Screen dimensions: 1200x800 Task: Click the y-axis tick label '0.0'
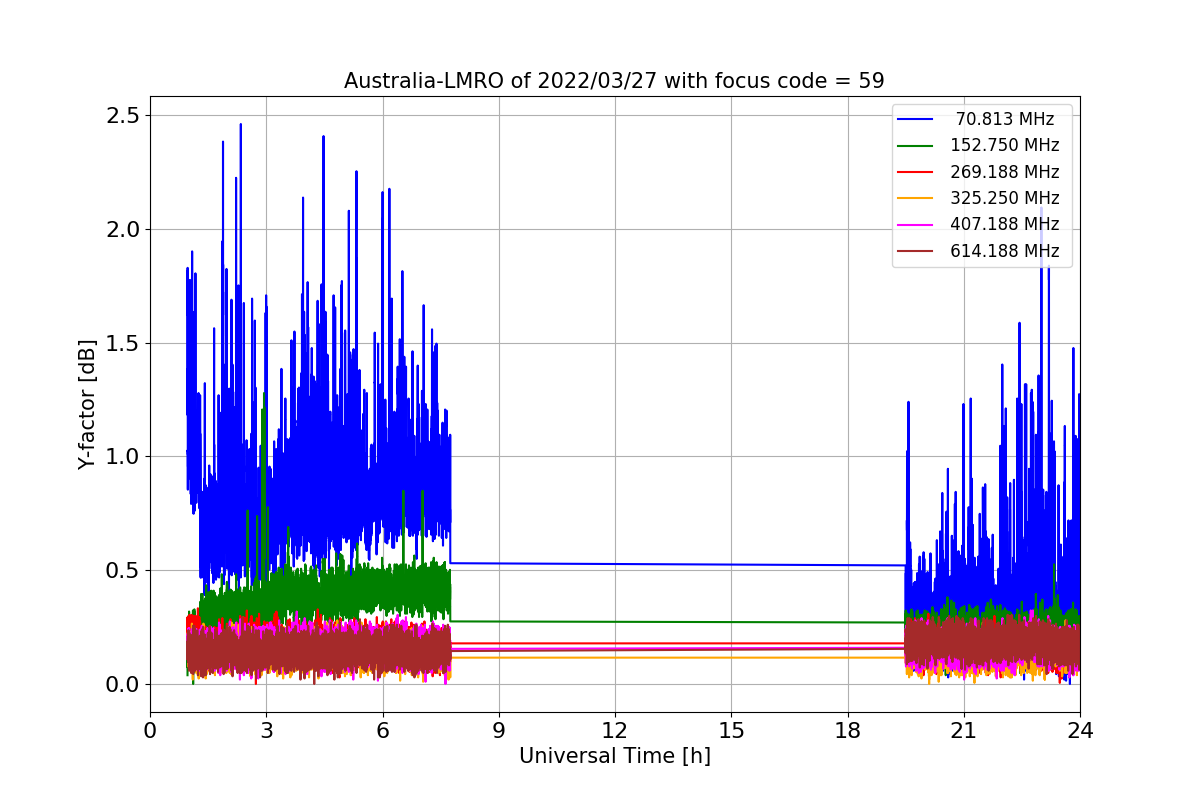click(x=121, y=685)
